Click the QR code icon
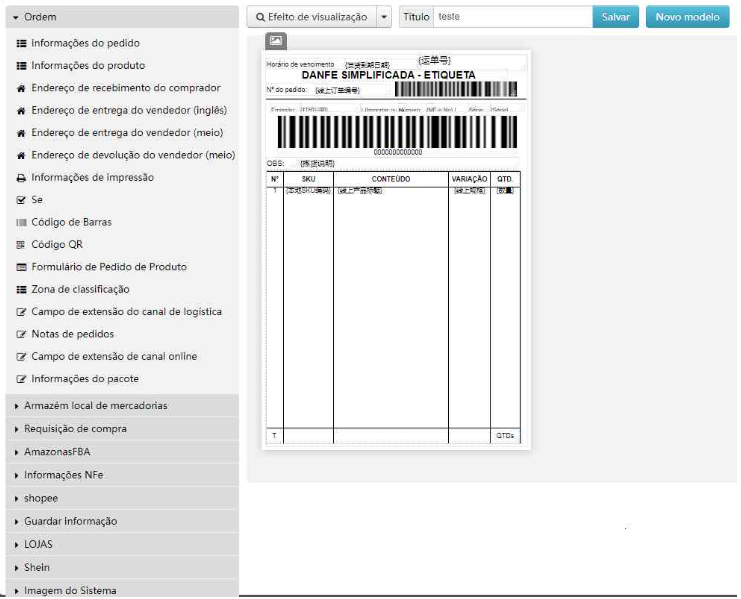This screenshot has width=741, height=599. click(21, 245)
